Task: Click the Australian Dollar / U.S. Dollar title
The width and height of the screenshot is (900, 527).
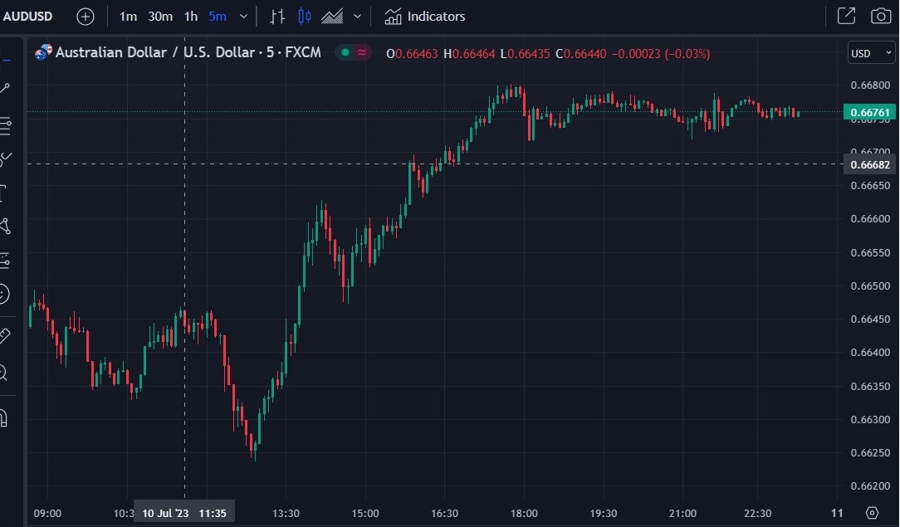Action: [188, 52]
